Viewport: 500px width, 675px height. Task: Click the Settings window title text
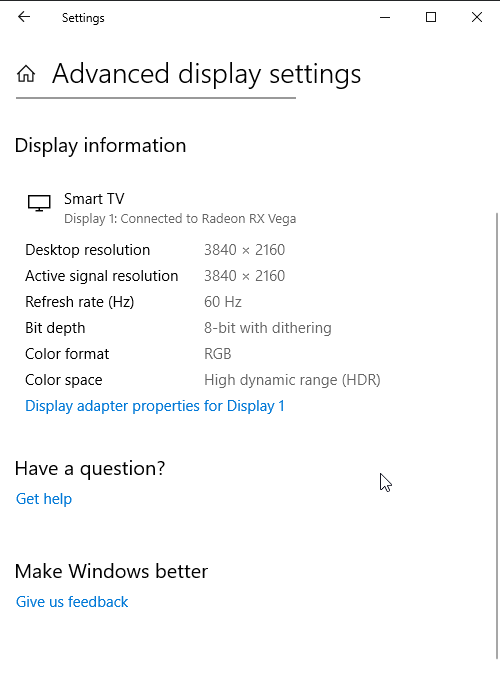click(x=83, y=18)
